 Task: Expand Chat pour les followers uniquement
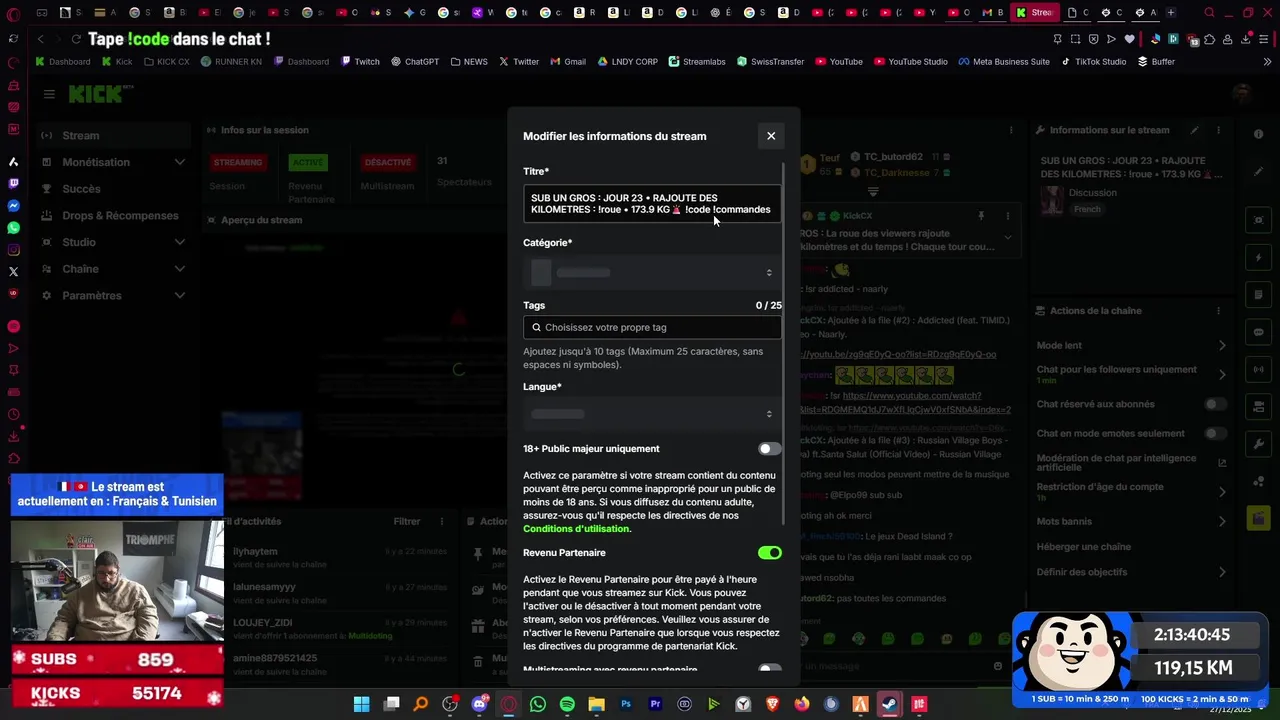click(1222, 374)
